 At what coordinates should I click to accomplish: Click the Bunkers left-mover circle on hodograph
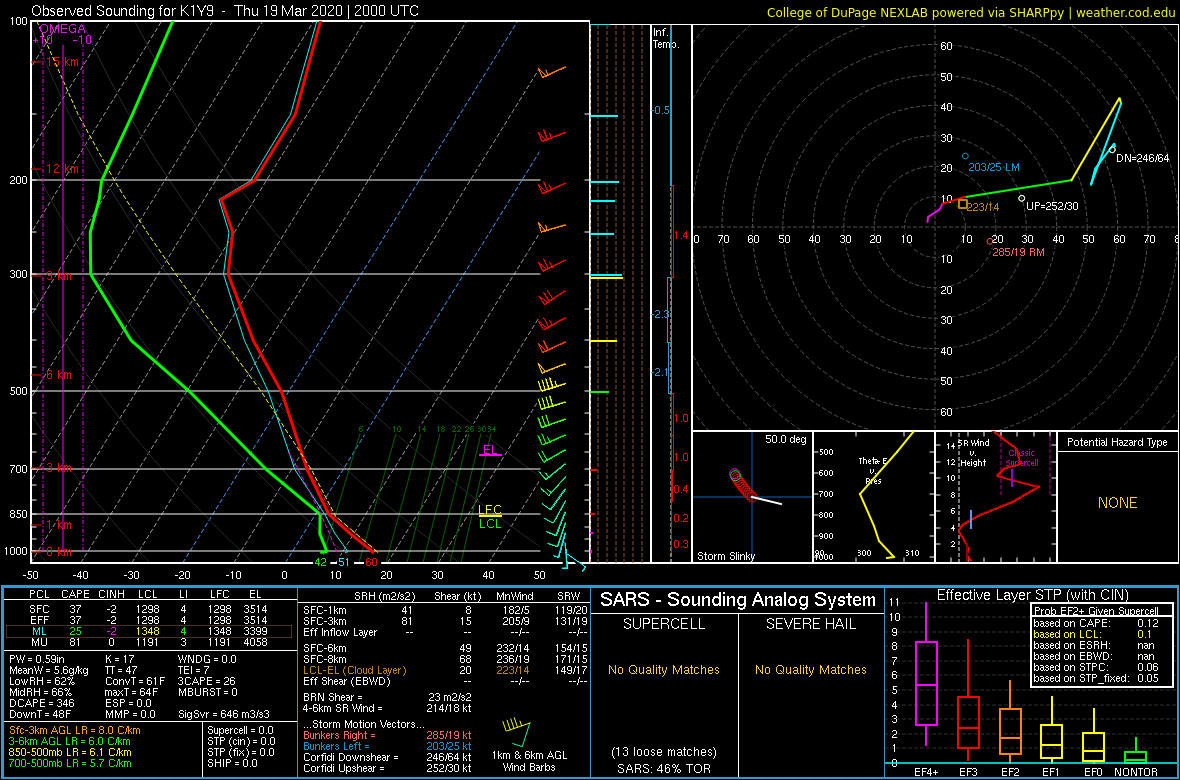click(965, 157)
